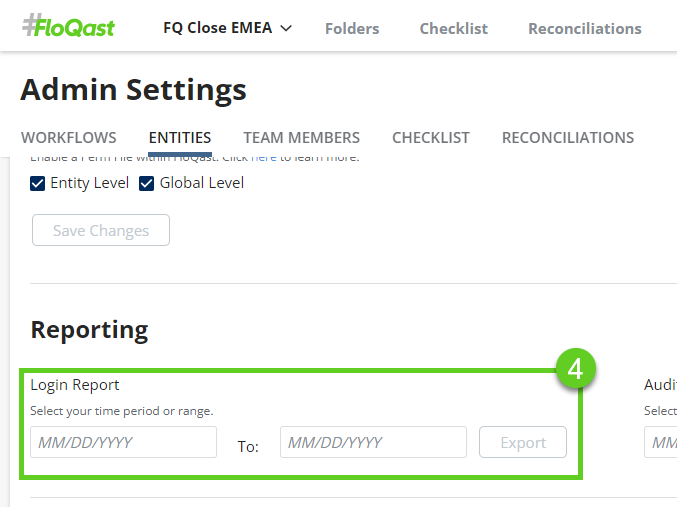Click the Audit report date field
677x507 pixels.
[x=662, y=442]
